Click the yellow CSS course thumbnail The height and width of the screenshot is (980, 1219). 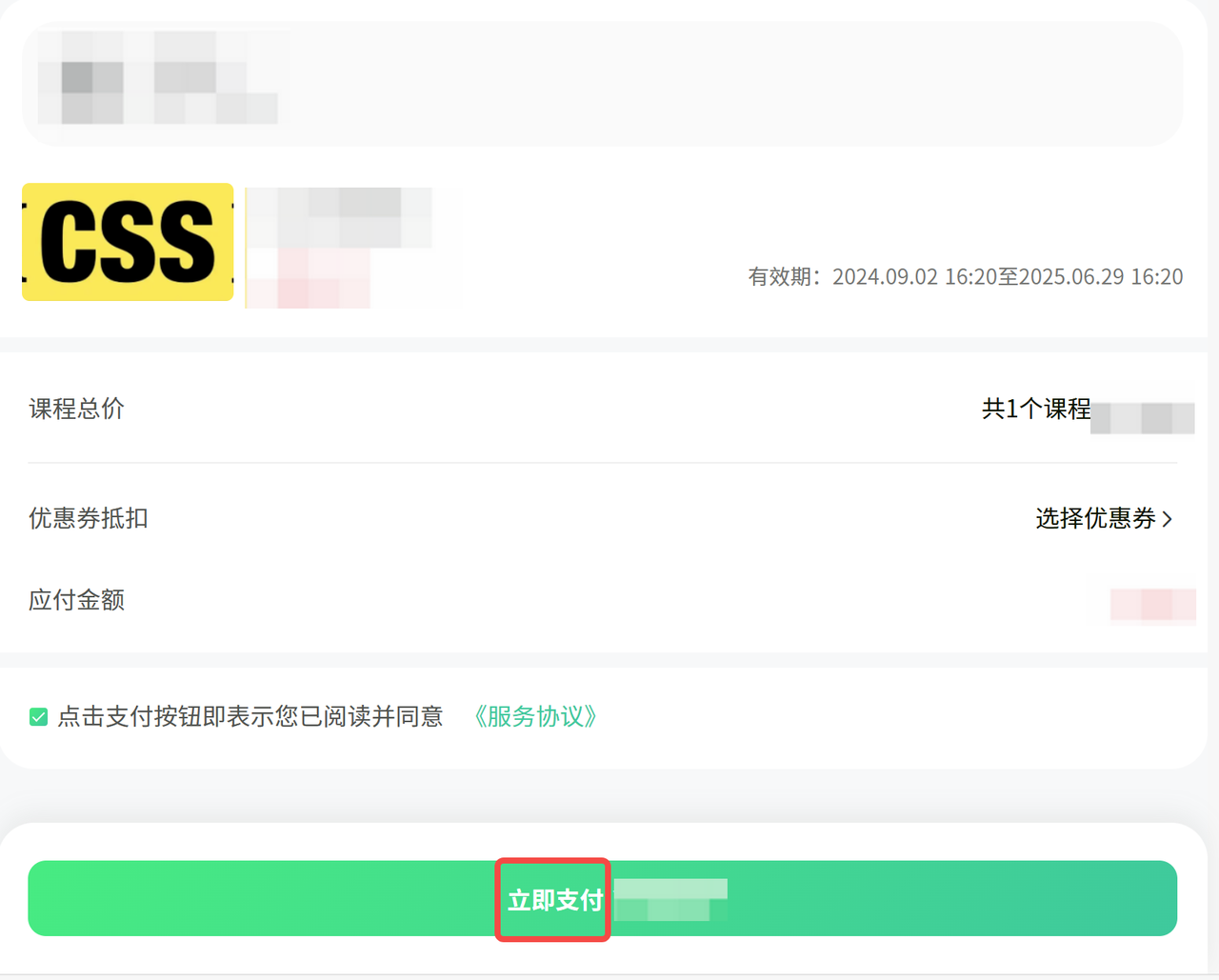click(x=128, y=242)
